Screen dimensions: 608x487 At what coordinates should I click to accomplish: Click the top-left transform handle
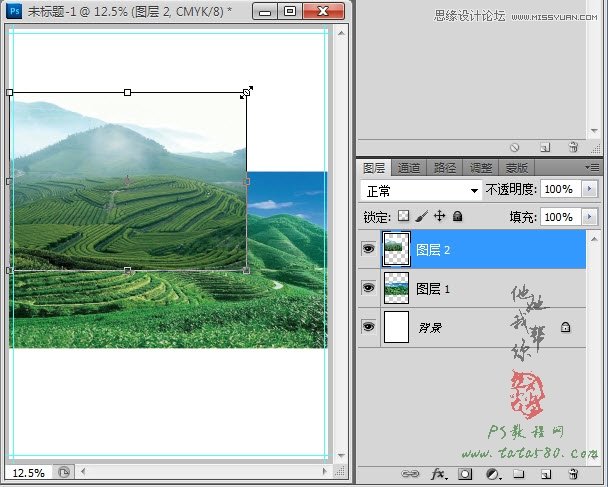(10, 92)
